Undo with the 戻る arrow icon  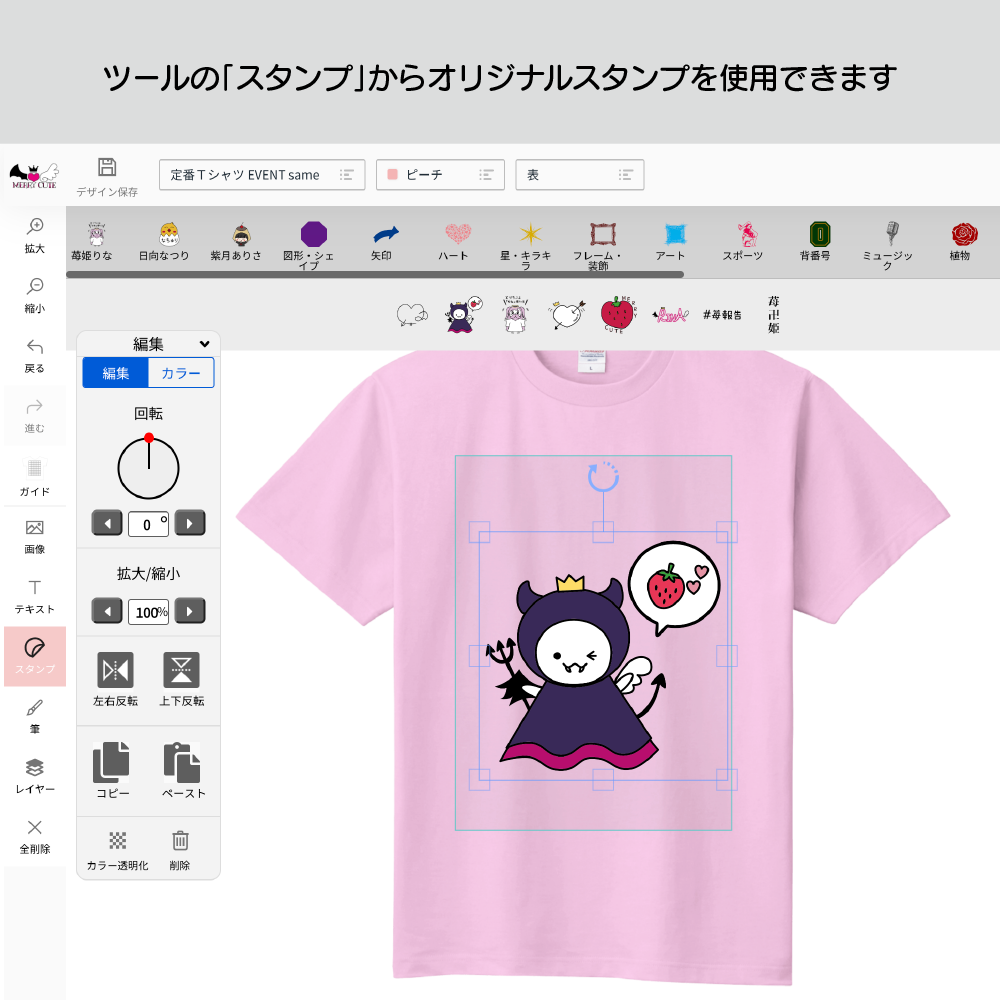35,355
